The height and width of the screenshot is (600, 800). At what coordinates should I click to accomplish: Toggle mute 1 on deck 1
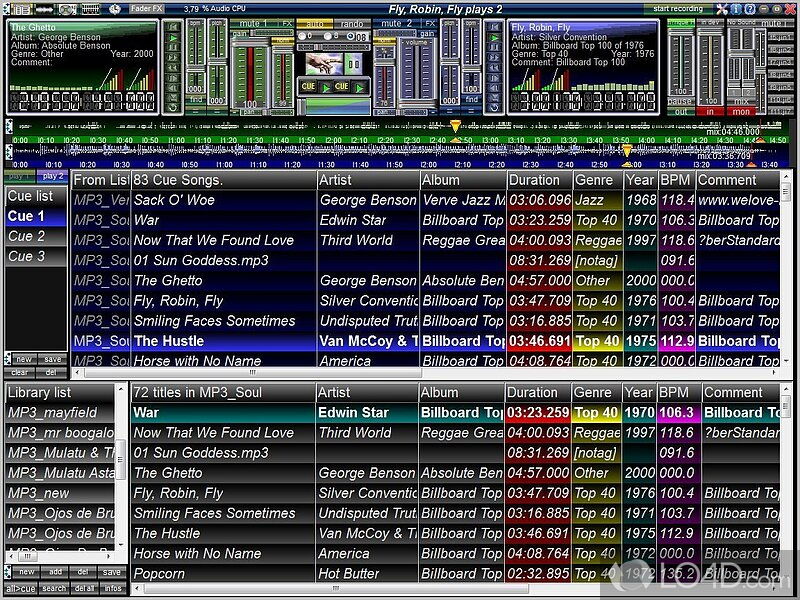[x=253, y=23]
